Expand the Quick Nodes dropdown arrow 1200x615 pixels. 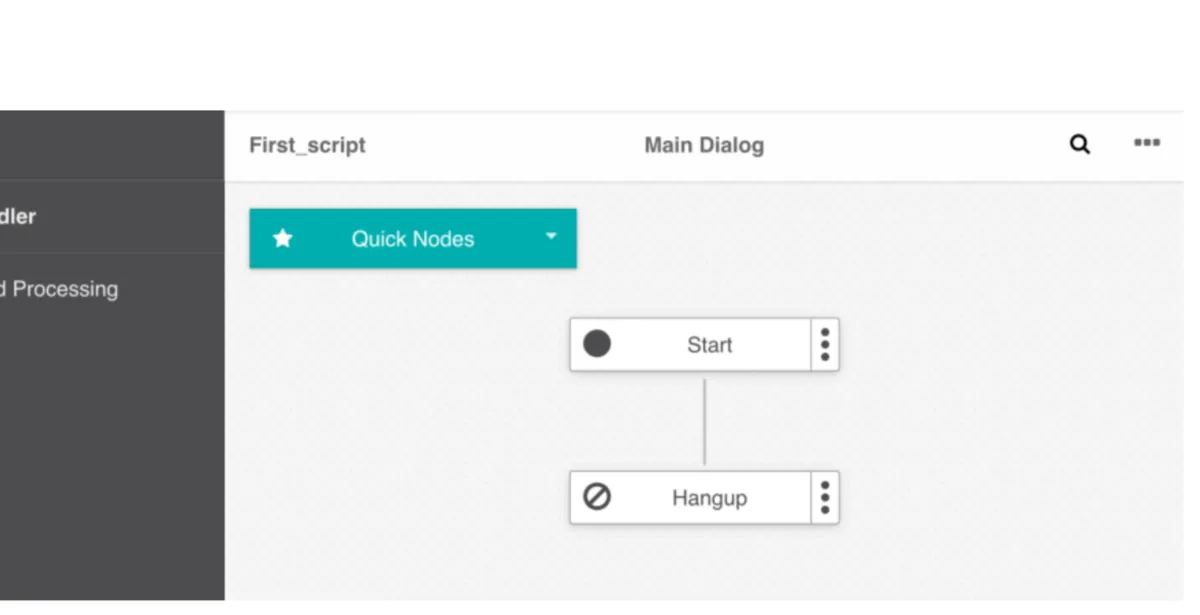(x=550, y=237)
